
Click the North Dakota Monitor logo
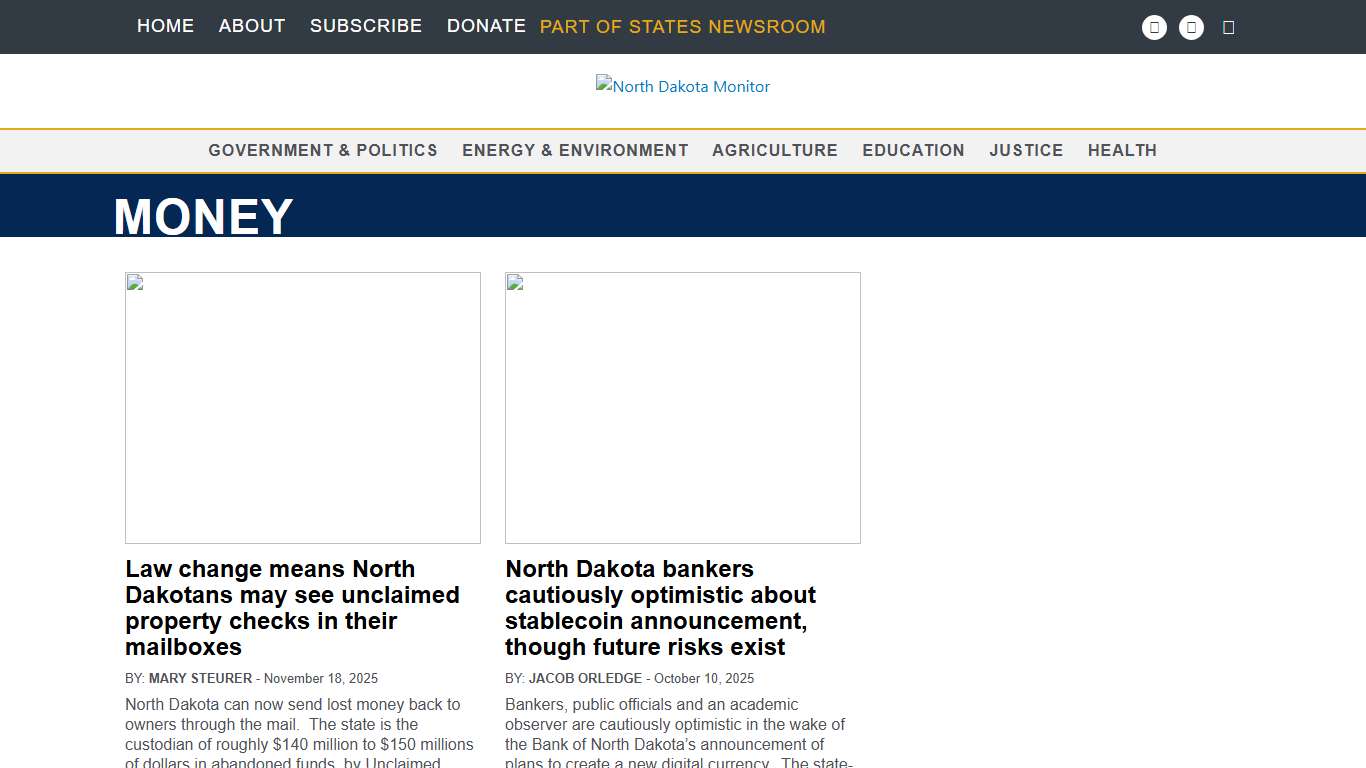pyautogui.click(x=683, y=86)
